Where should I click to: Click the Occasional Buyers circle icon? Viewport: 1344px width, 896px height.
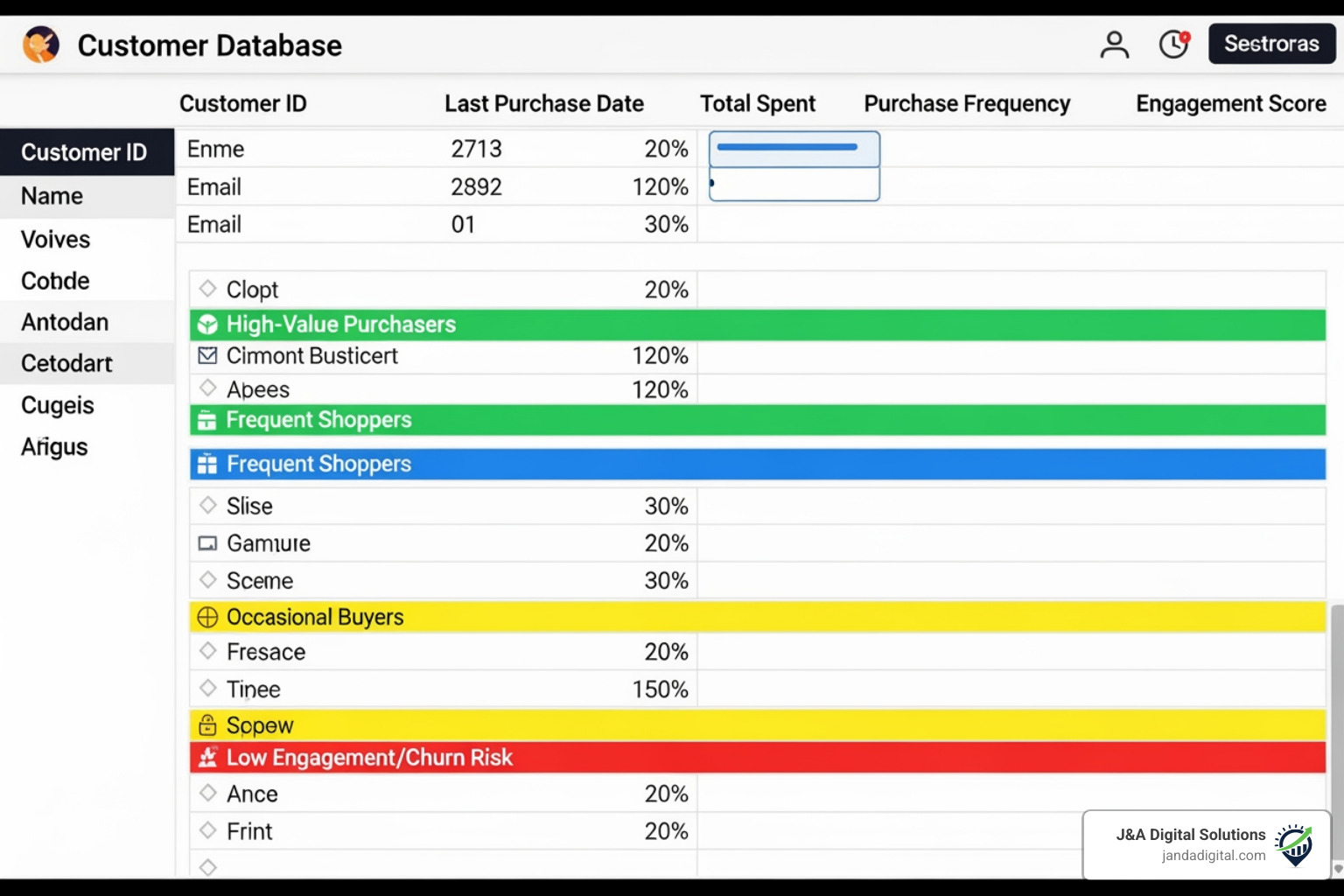(x=207, y=617)
